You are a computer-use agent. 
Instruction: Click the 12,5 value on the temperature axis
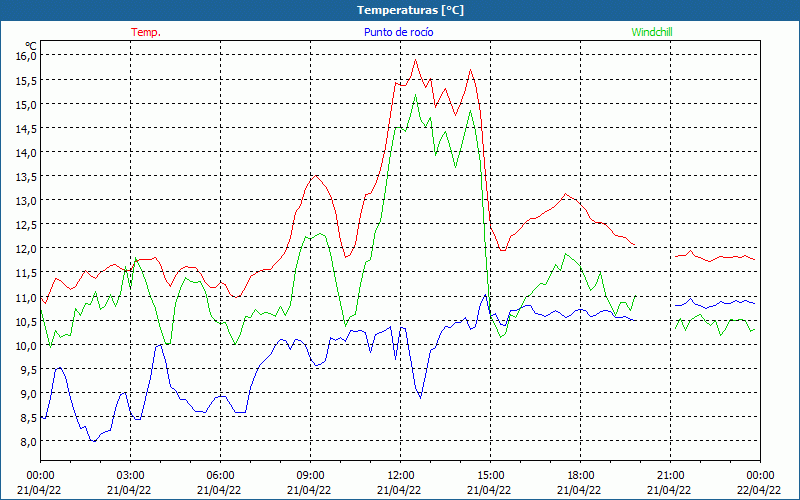26,224
